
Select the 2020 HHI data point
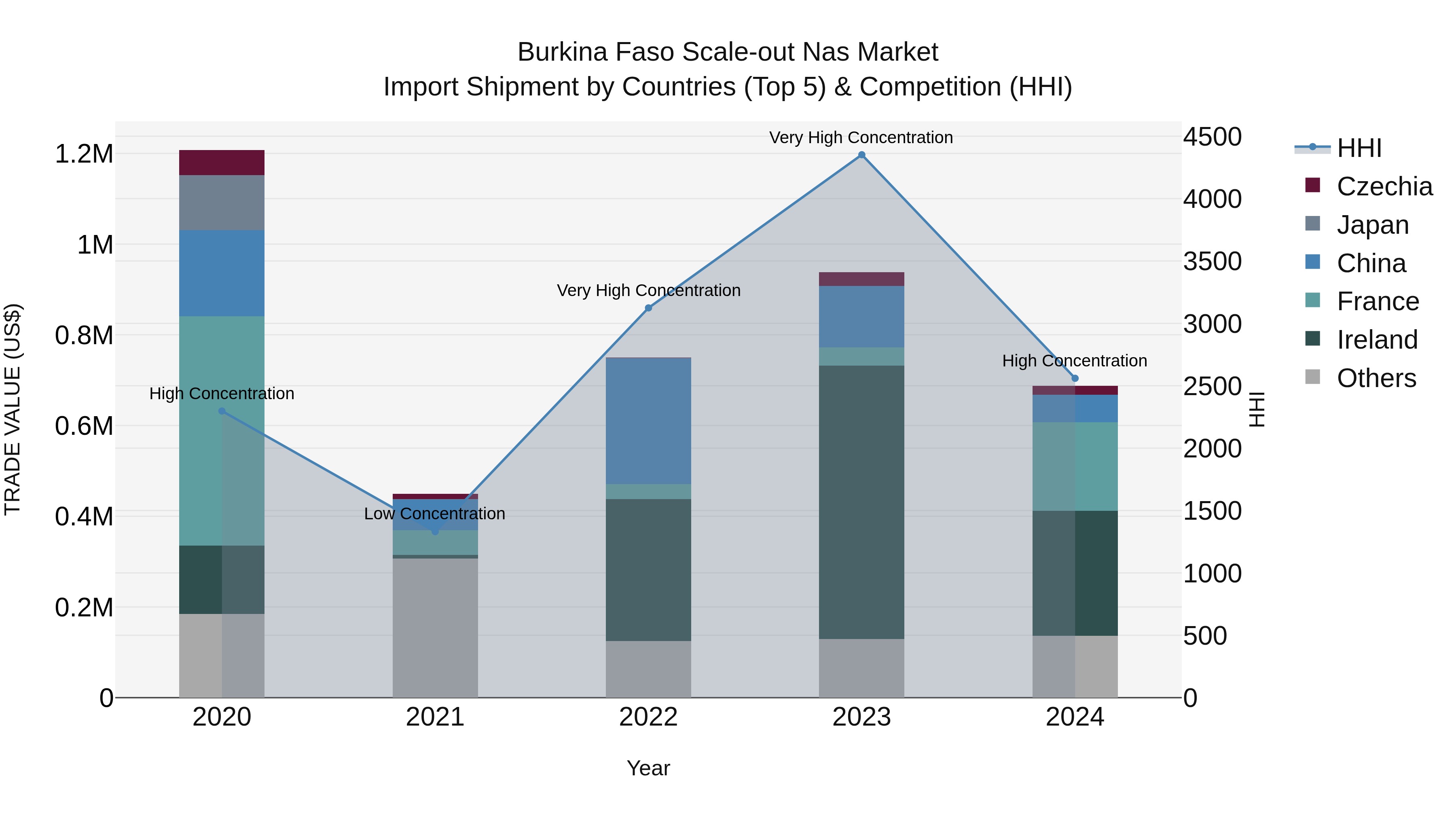click(222, 411)
